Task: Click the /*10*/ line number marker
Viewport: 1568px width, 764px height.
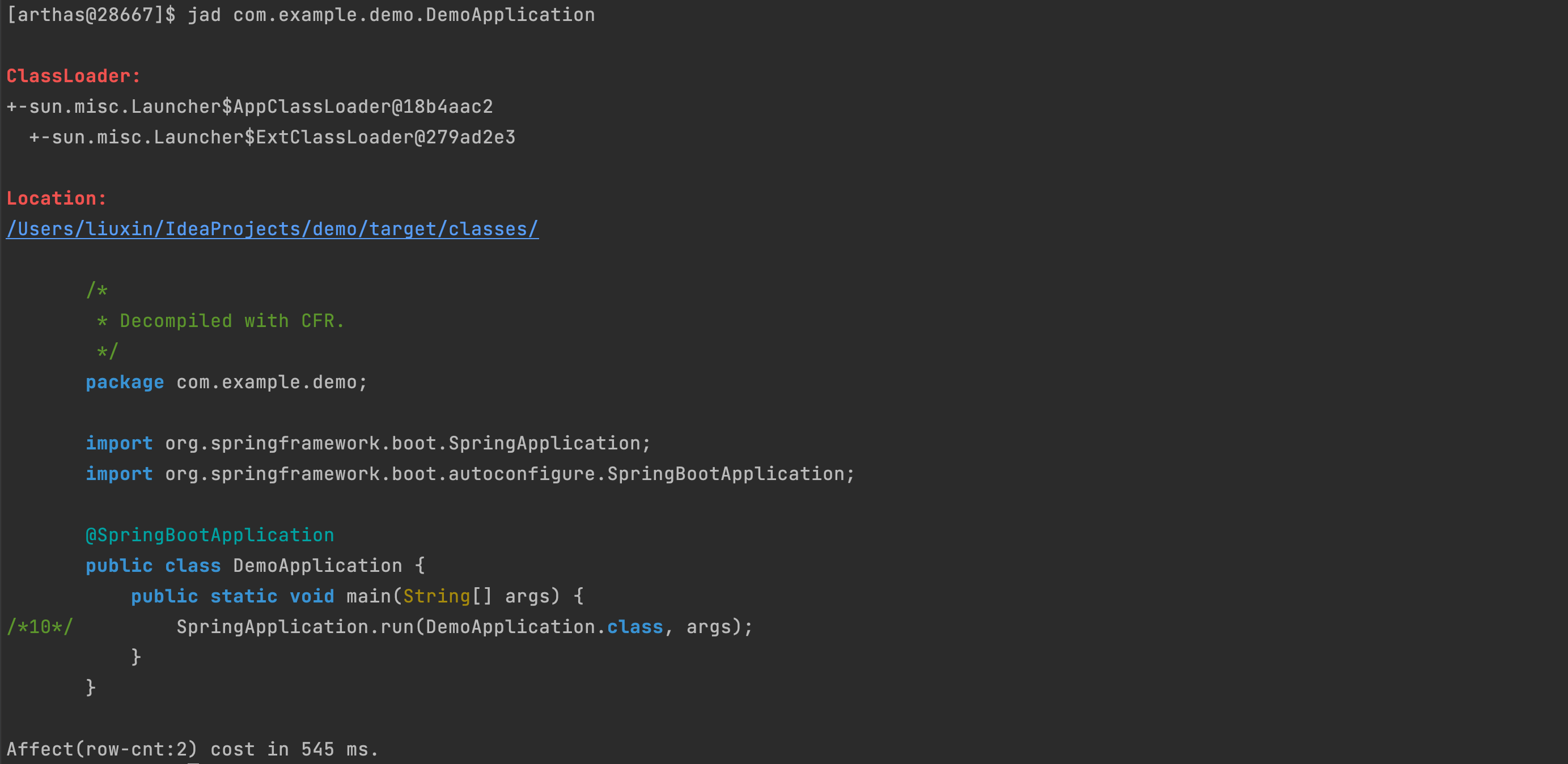Action: [40, 626]
